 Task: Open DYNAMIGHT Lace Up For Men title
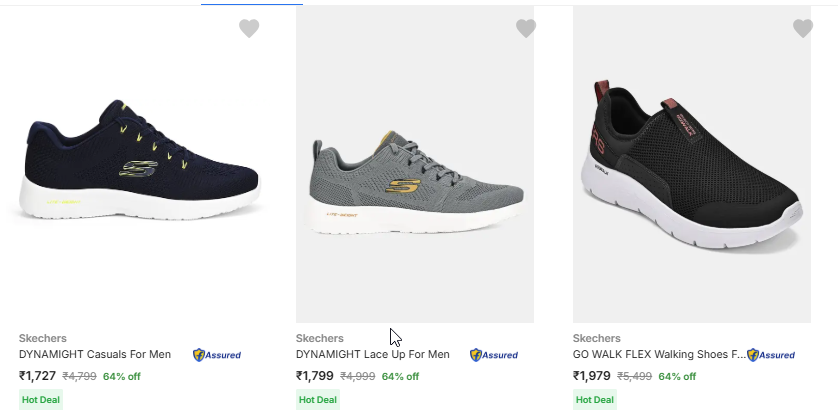(373, 354)
